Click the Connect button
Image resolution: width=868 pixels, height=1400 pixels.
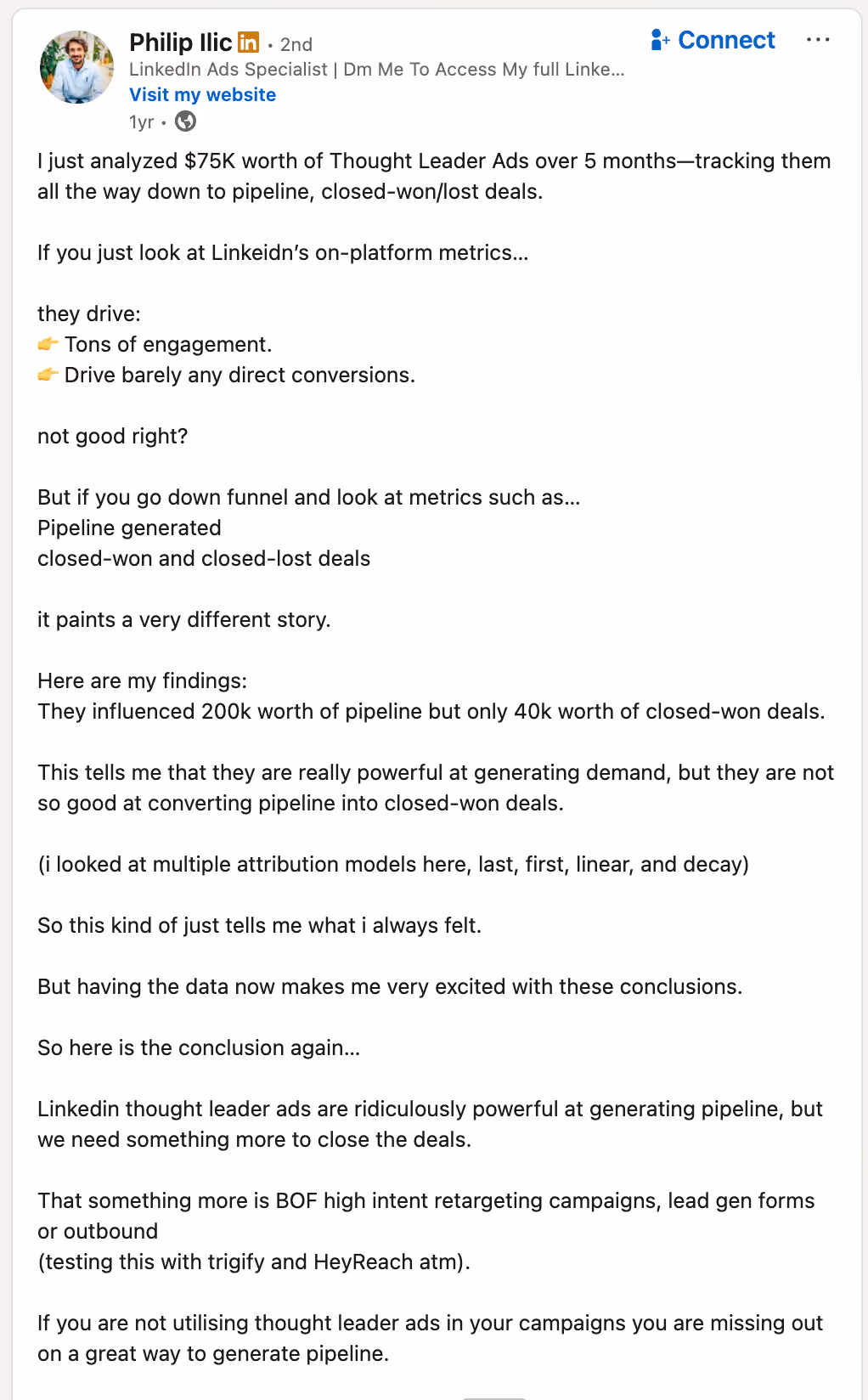click(x=713, y=40)
